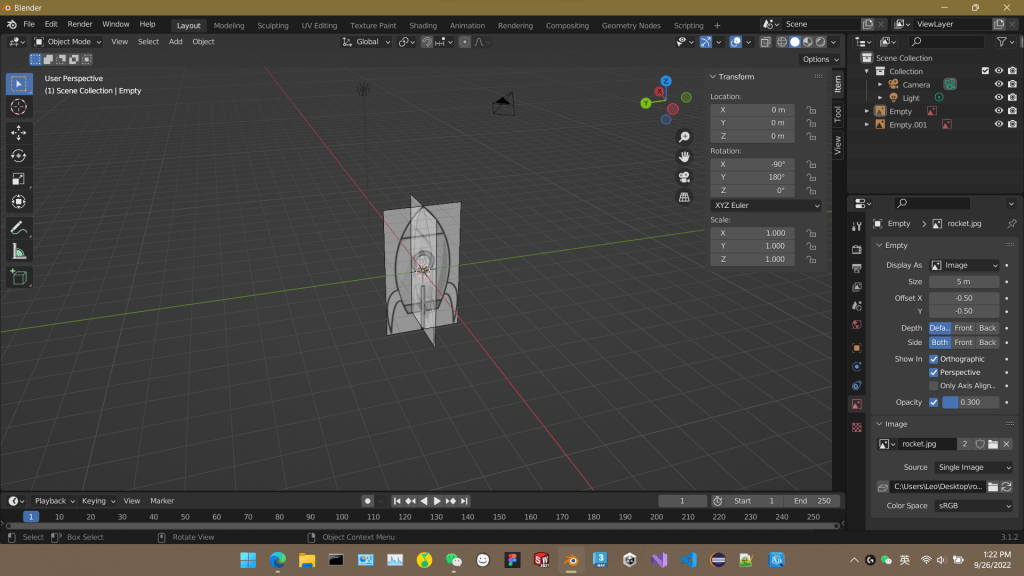The height and width of the screenshot is (576, 1024).
Task: Hide the Empty.001 object in viewport
Action: click(998, 124)
